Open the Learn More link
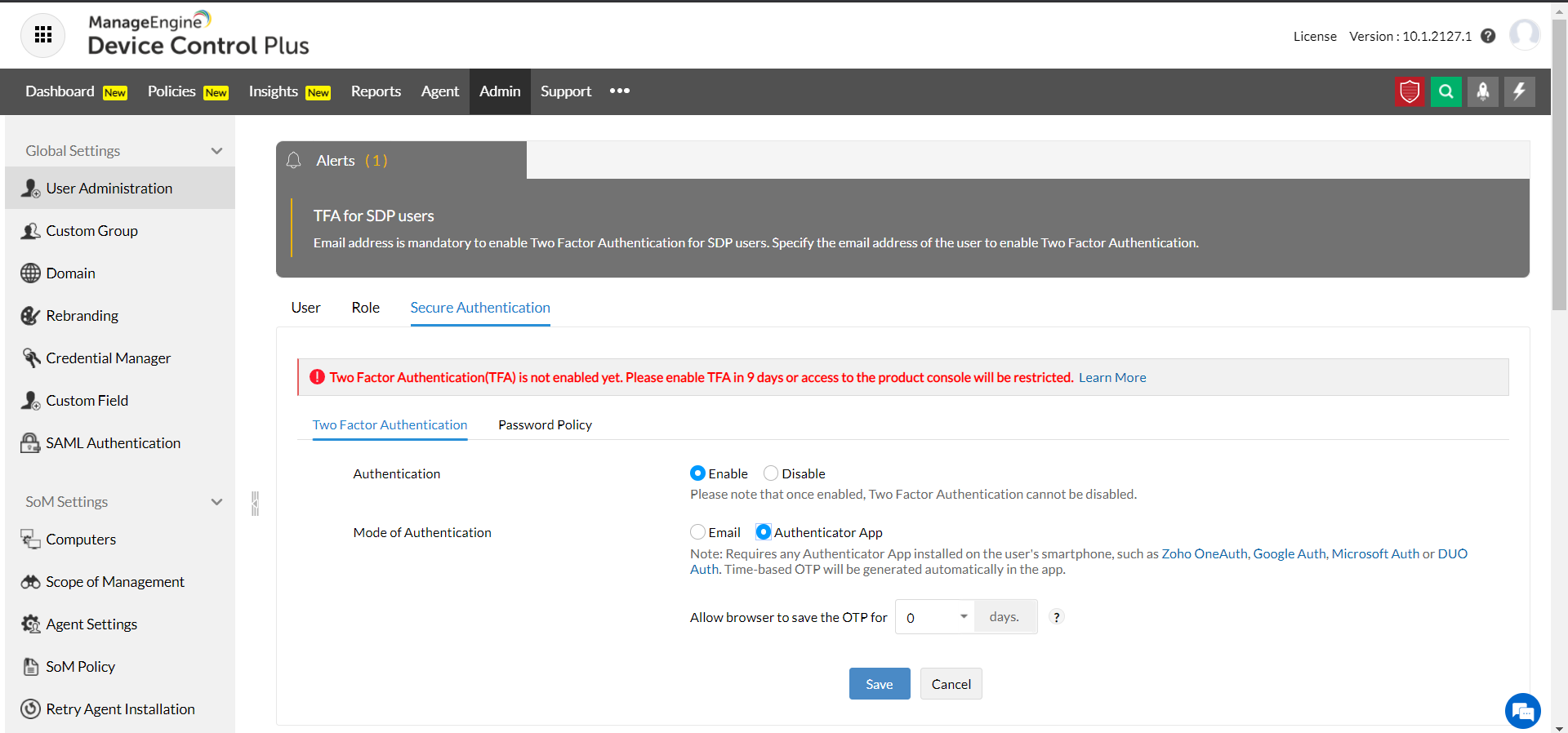The height and width of the screenshot is (733, 1568). 1112,378
